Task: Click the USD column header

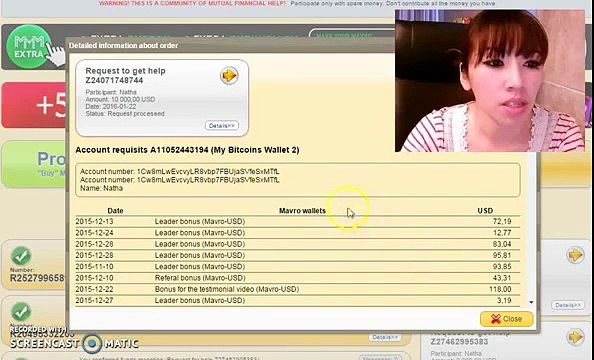Action: click(485, 211)
